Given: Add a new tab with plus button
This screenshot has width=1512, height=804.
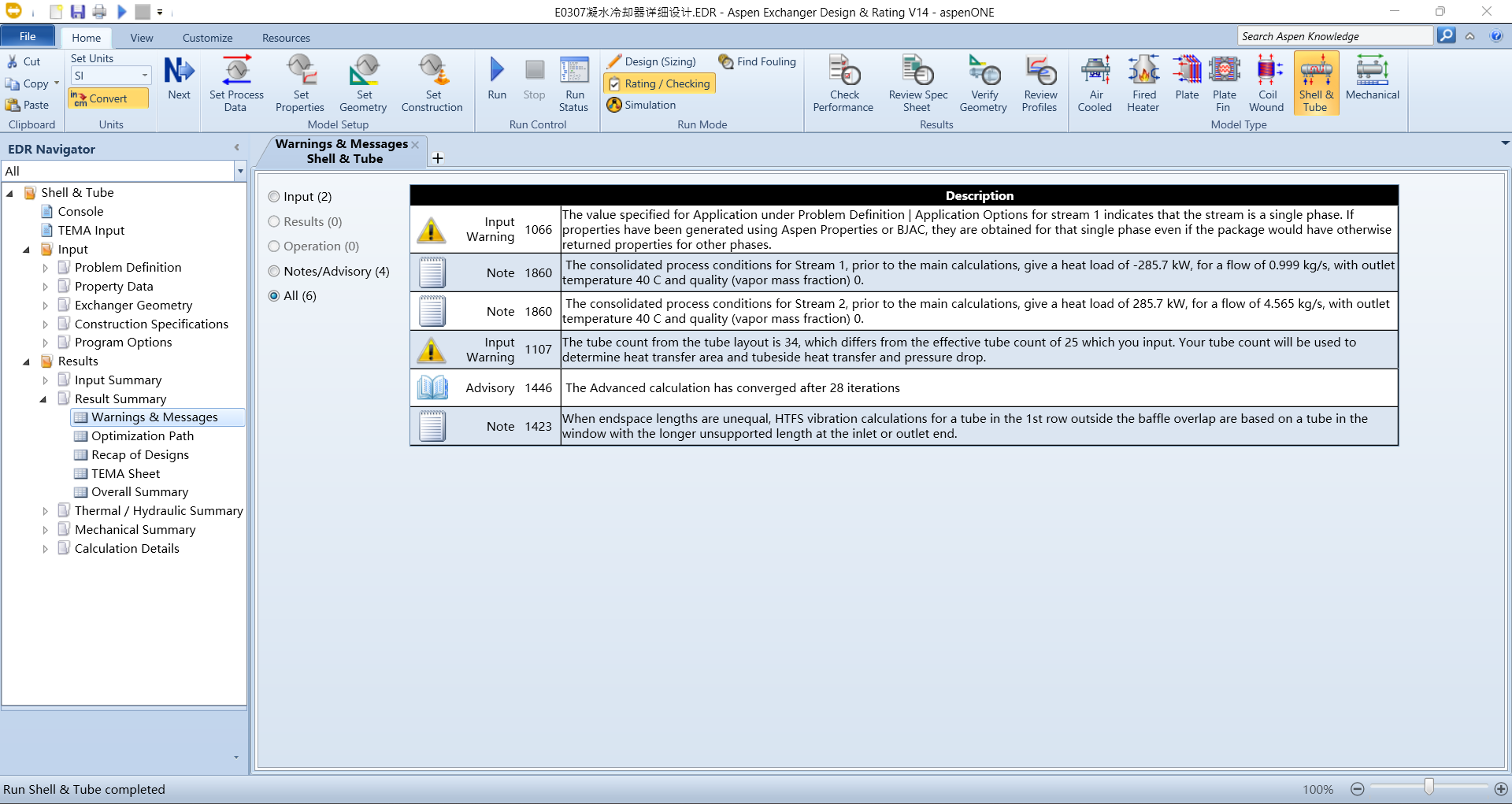Looking at the screenshot, I should pos(438,158).
